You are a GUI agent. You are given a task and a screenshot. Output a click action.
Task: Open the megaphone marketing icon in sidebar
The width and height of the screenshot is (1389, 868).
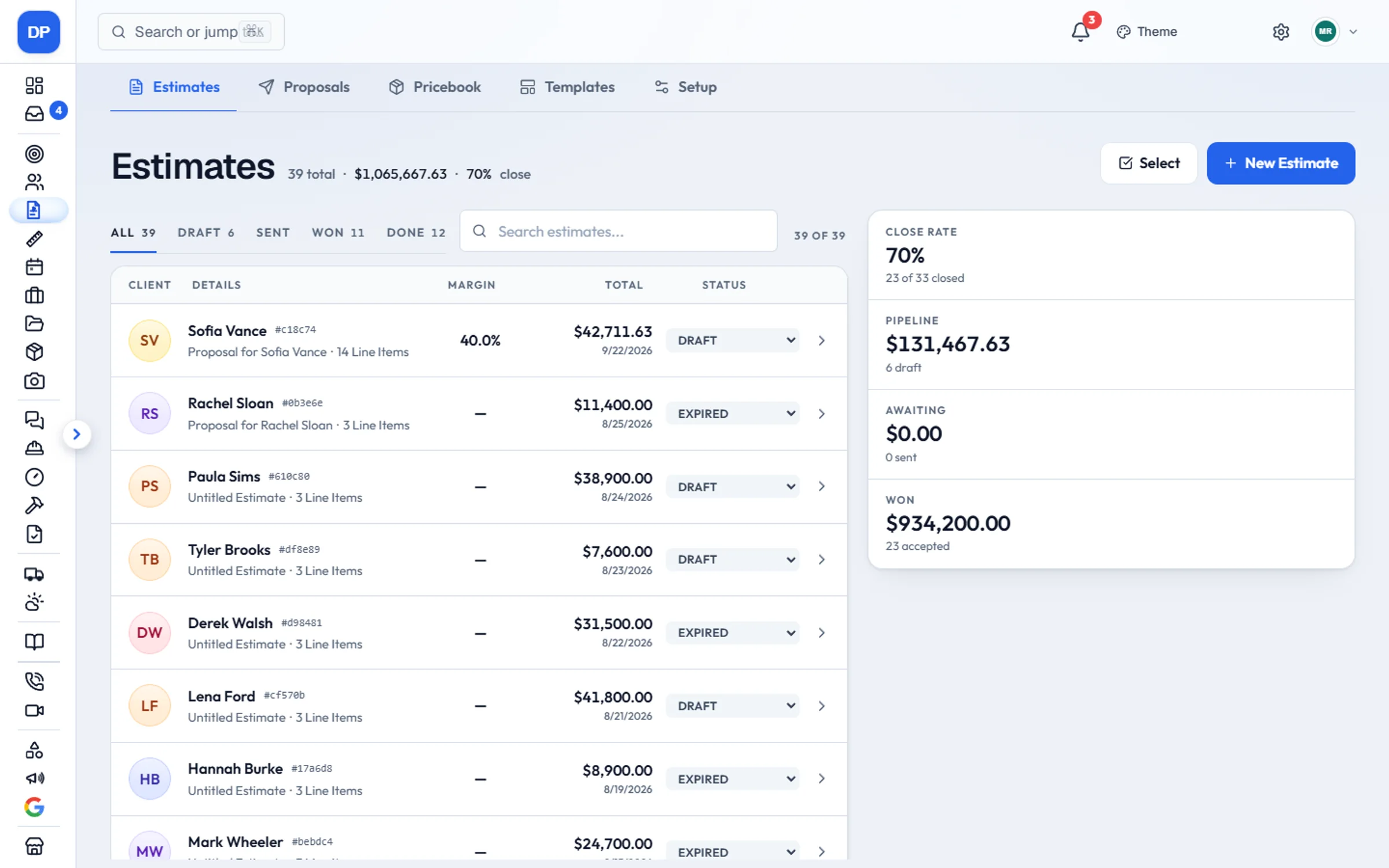34,778
